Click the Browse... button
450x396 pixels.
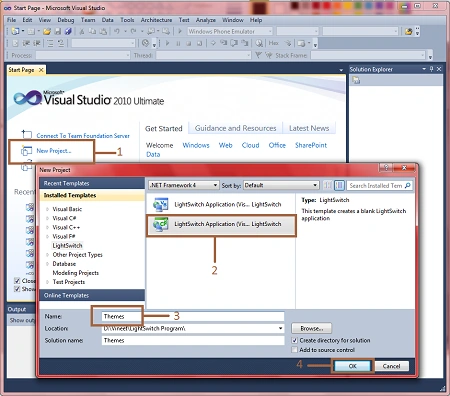[x=312, y=328]
